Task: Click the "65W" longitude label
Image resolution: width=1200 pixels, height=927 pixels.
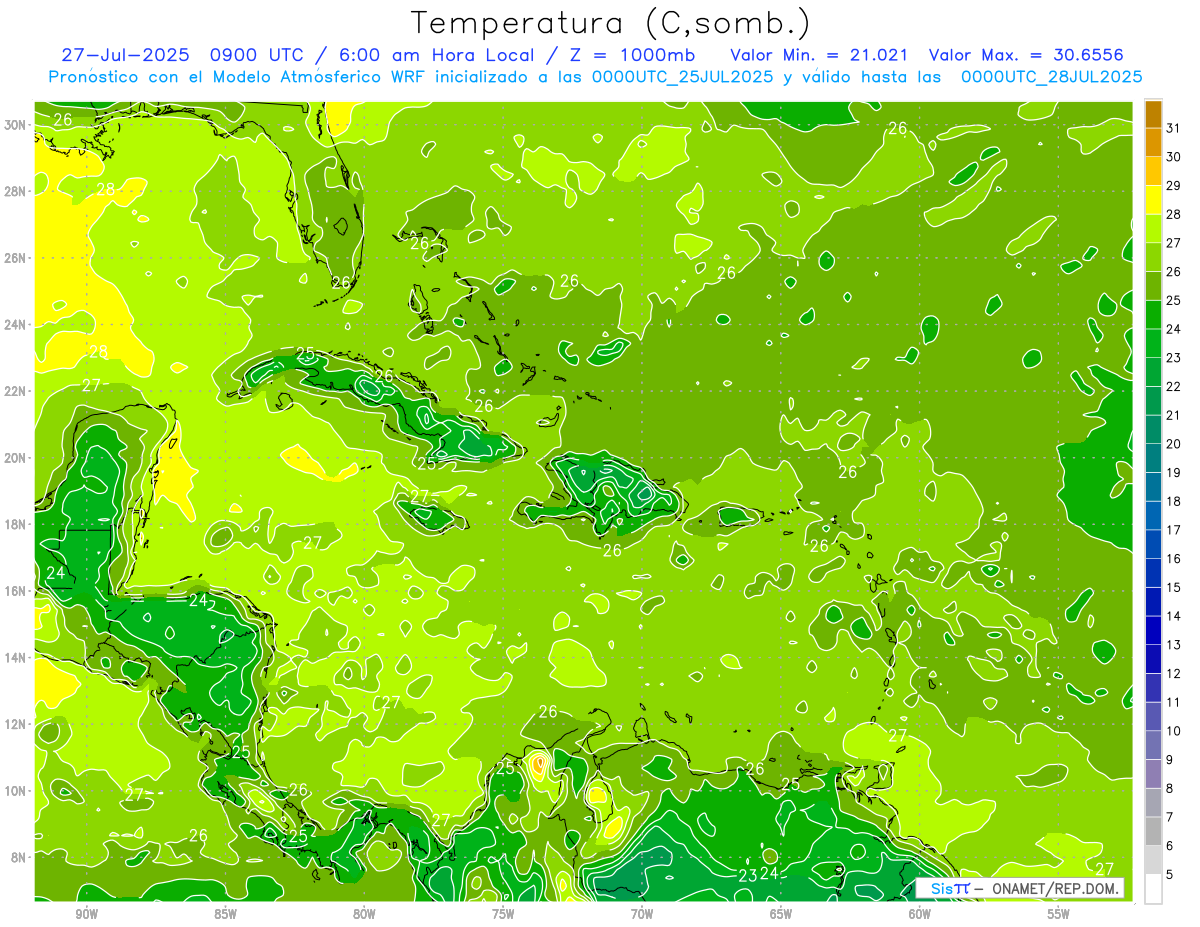Action: pyautogui.click(x=781, y=914)
